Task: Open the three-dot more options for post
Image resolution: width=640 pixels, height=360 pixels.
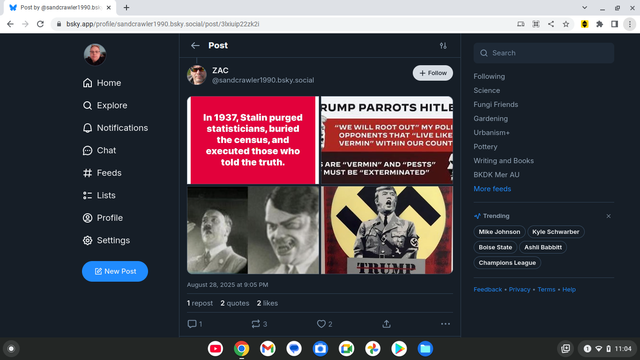Action: (x=445, y=324)
